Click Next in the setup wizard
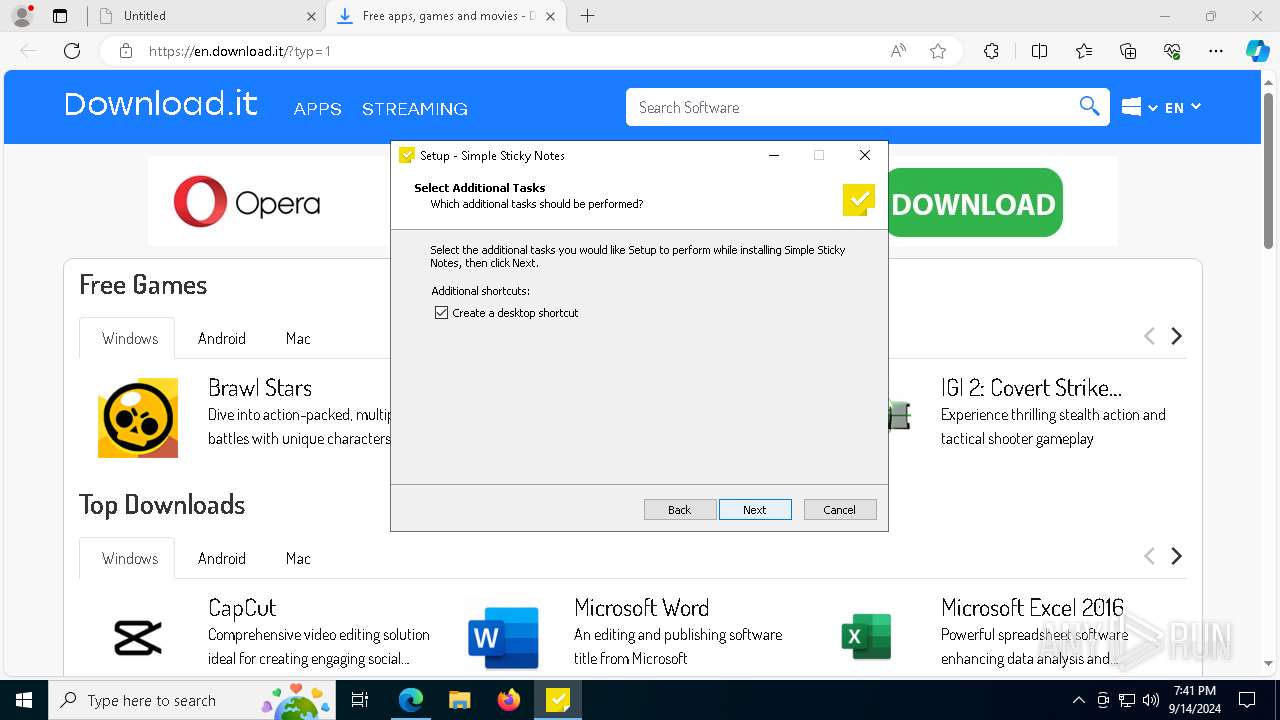 (755, 509)
